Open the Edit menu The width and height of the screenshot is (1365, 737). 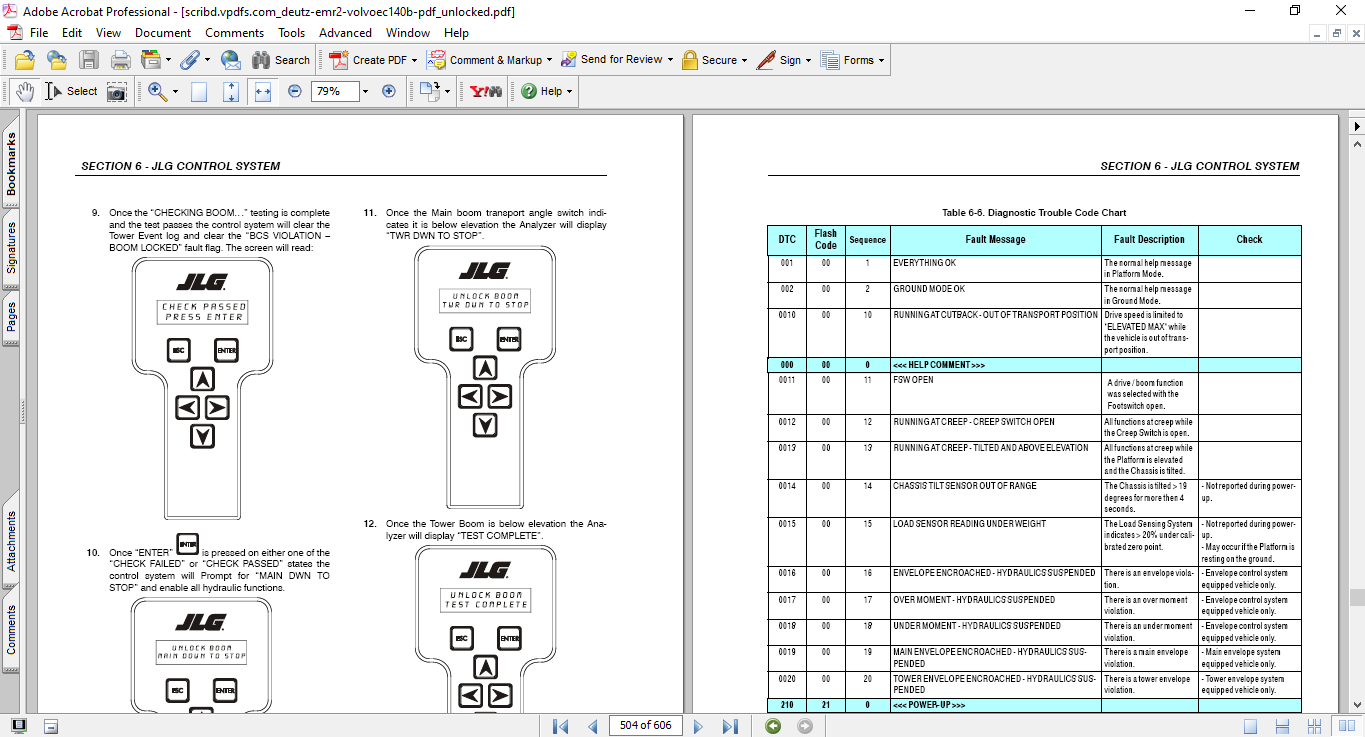[72, 33]
